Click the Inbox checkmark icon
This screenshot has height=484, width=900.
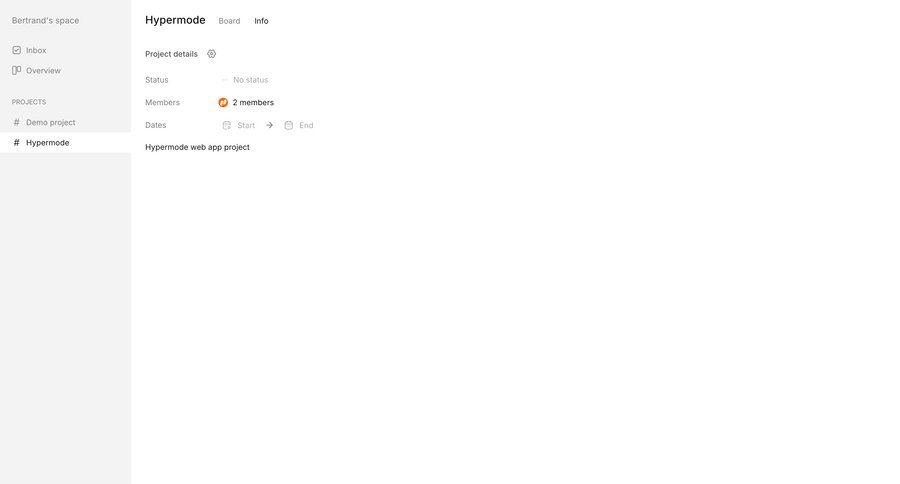(x=17, y=51)
